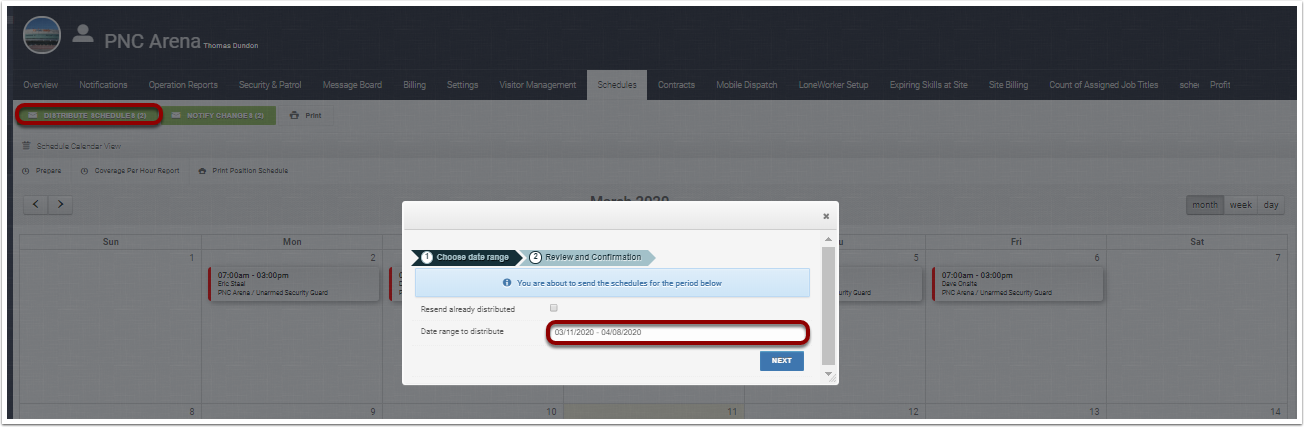Go to next month with right arrow

click(60, 204)
